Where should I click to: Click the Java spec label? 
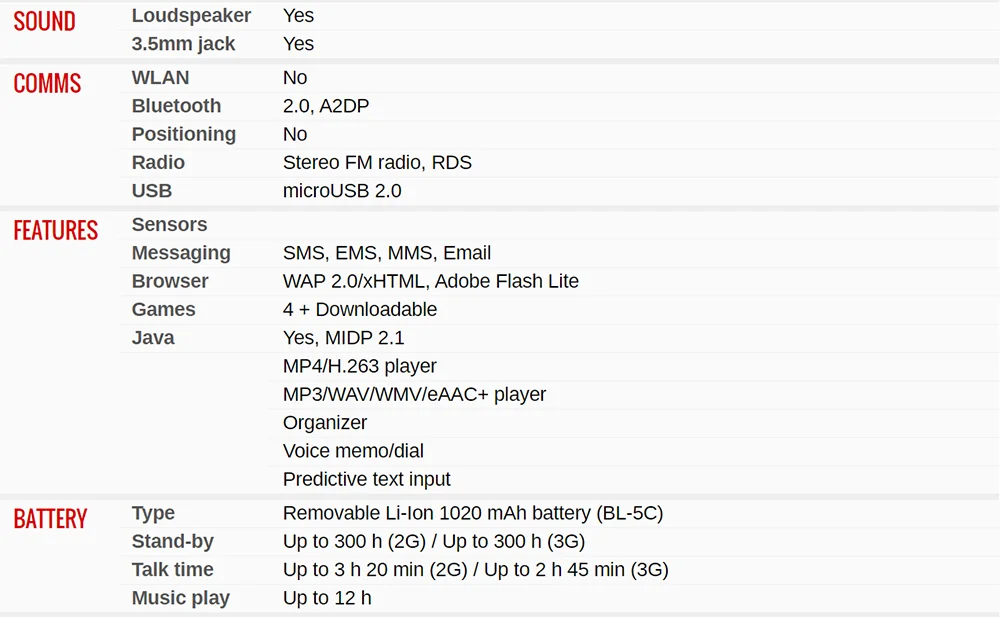[152, 337]
